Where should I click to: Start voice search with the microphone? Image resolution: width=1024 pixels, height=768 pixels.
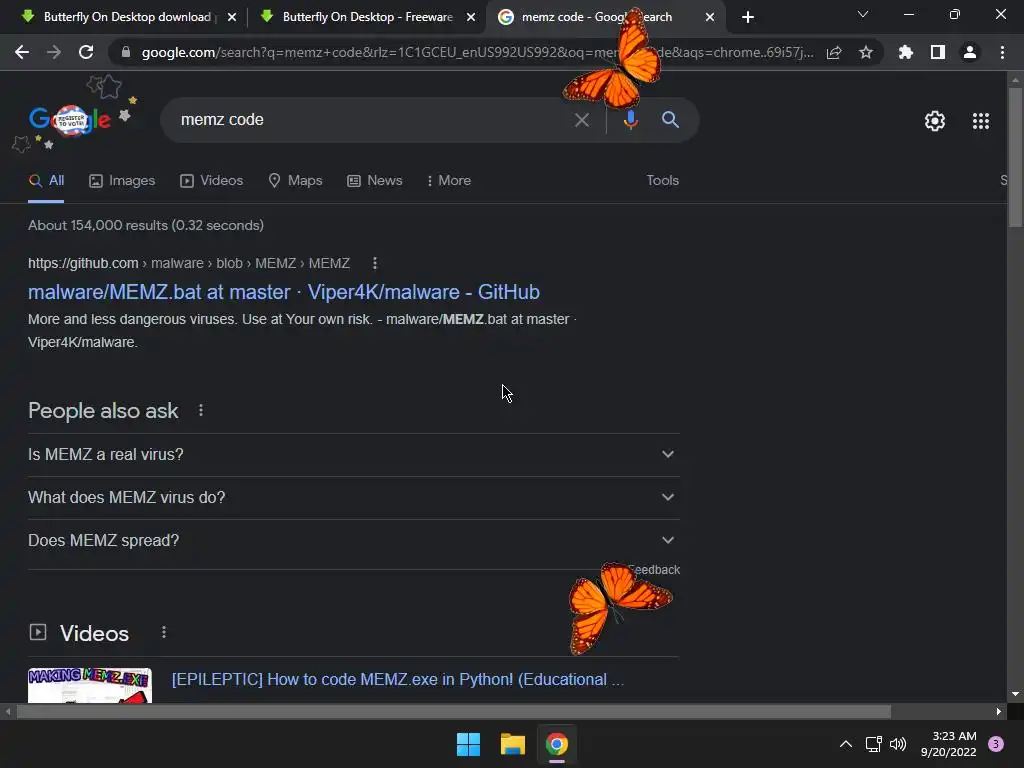click(630, 120)
